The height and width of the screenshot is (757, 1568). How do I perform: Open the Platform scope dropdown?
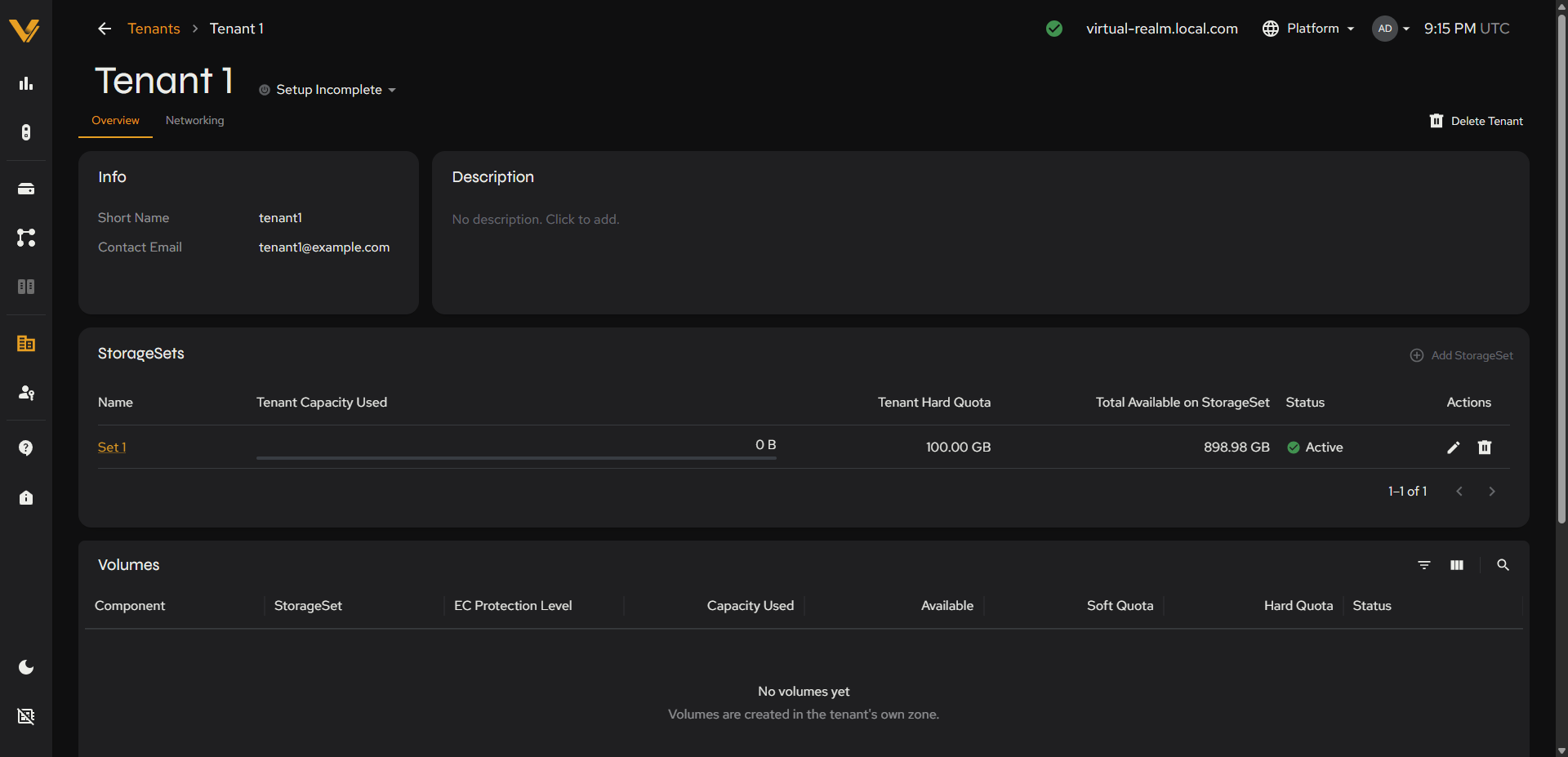coord(1308,29)
